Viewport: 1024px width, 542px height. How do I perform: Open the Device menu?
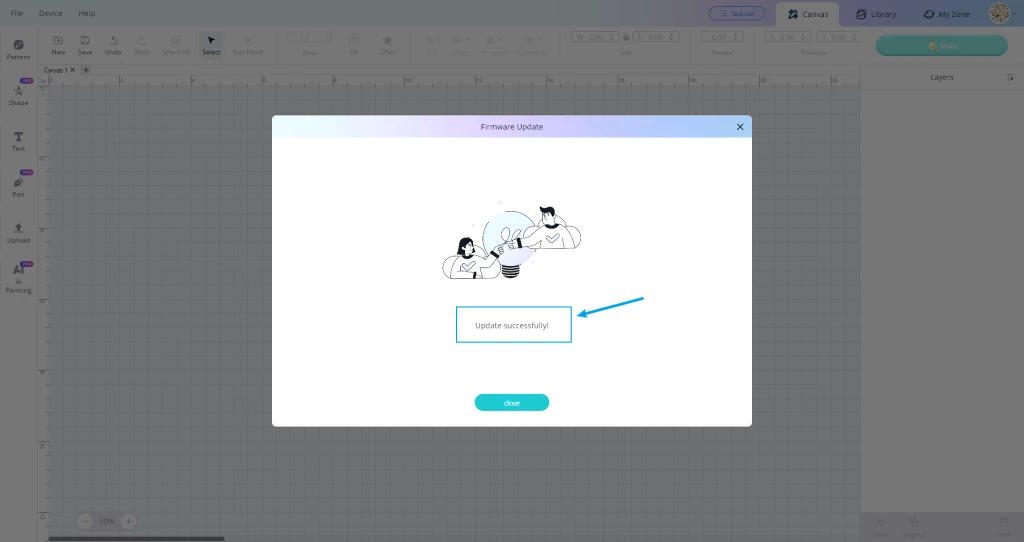coord(50,13)
